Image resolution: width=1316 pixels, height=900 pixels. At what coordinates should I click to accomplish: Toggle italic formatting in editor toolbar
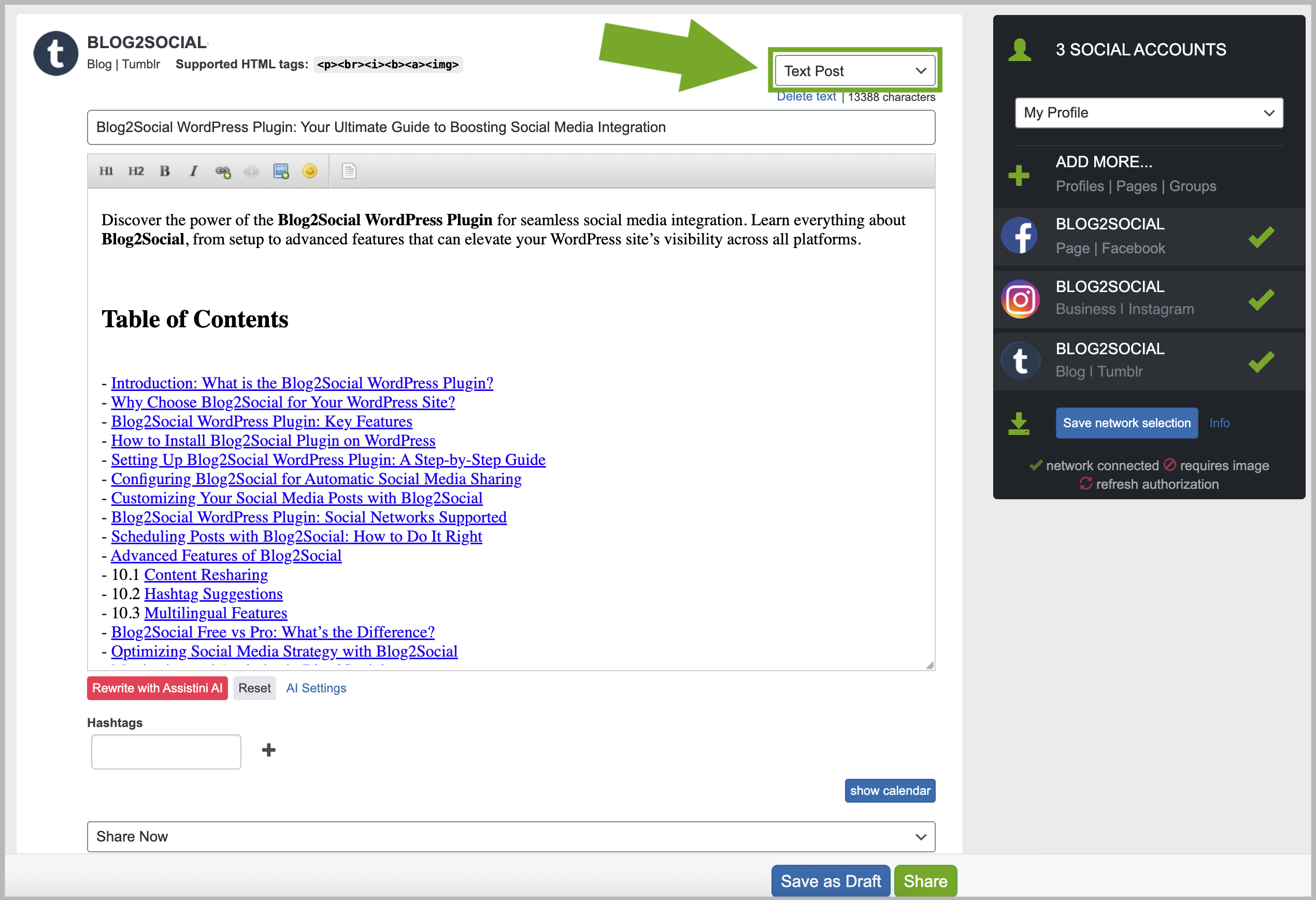(194, 171)
